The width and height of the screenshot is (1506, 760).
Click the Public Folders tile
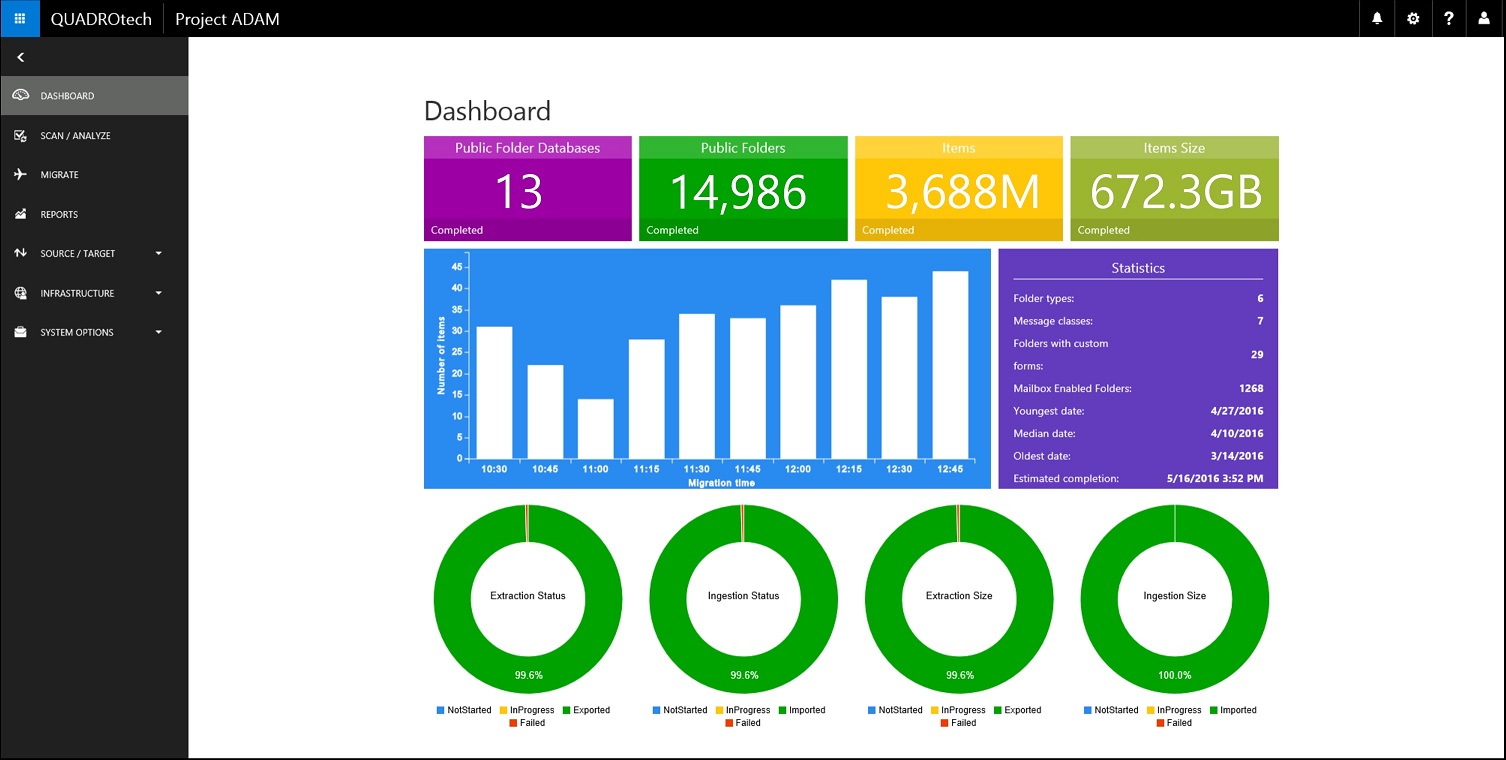coord(743,189)
